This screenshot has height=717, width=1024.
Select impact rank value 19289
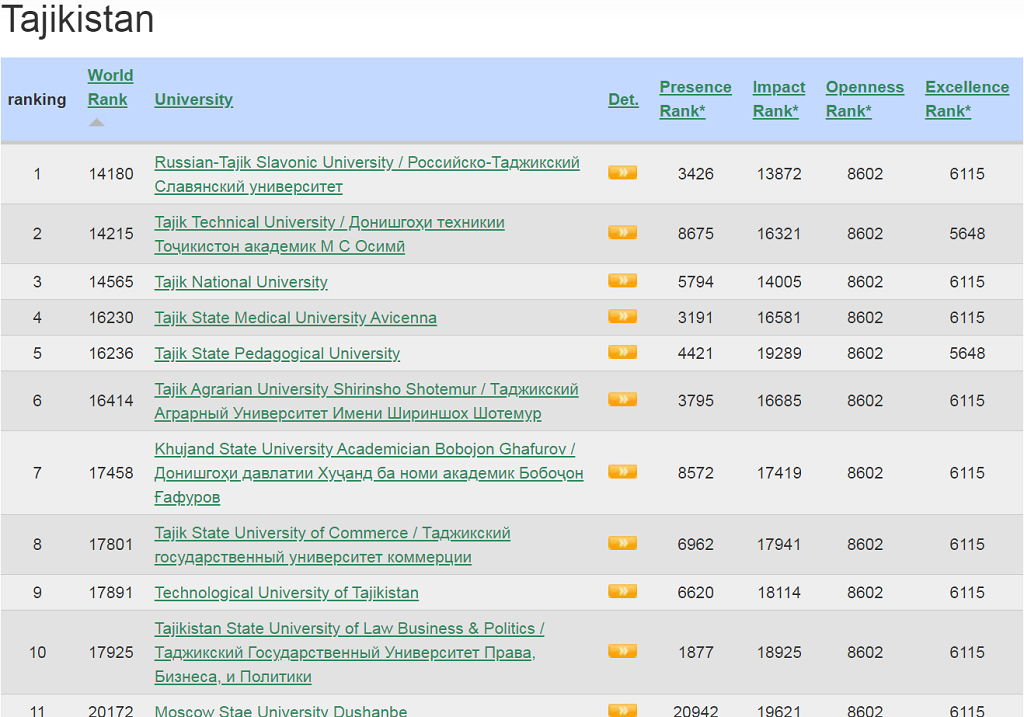[779, 353]
